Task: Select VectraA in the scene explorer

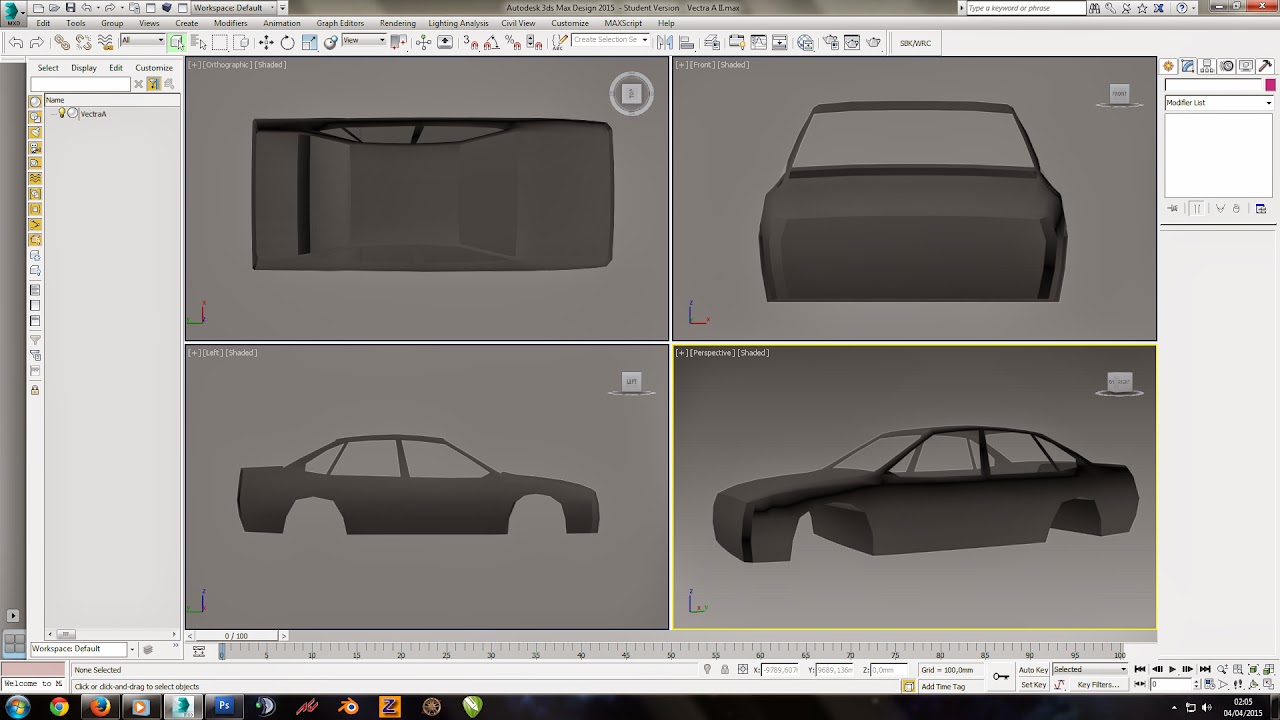Action: [93, 114]
